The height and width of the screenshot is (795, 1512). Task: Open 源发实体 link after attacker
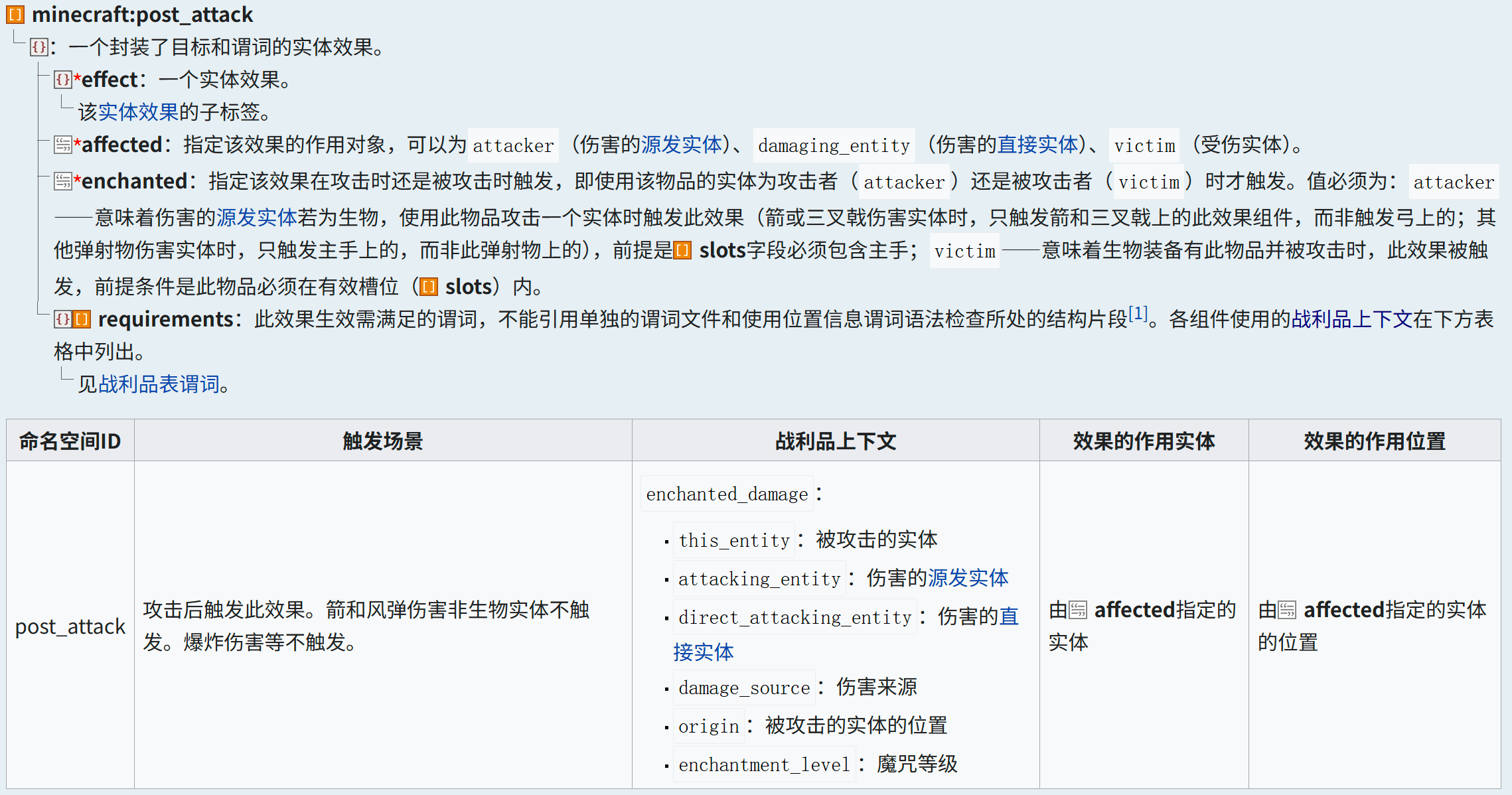[x=681, y=145]
